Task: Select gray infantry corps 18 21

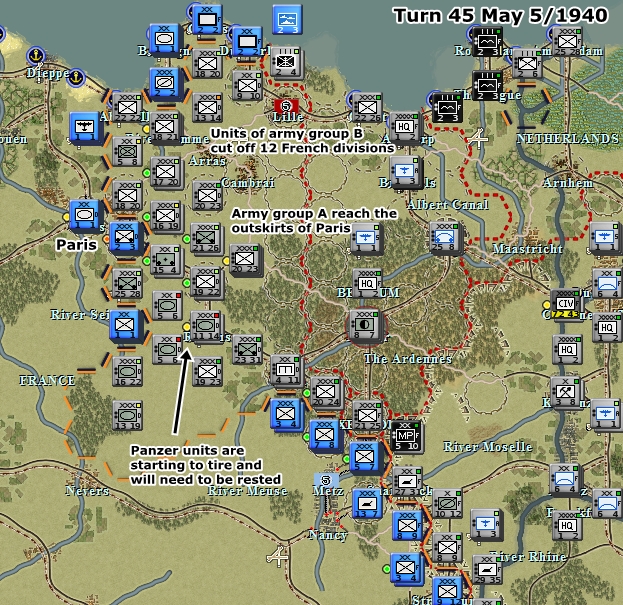Action: (165, 127)
